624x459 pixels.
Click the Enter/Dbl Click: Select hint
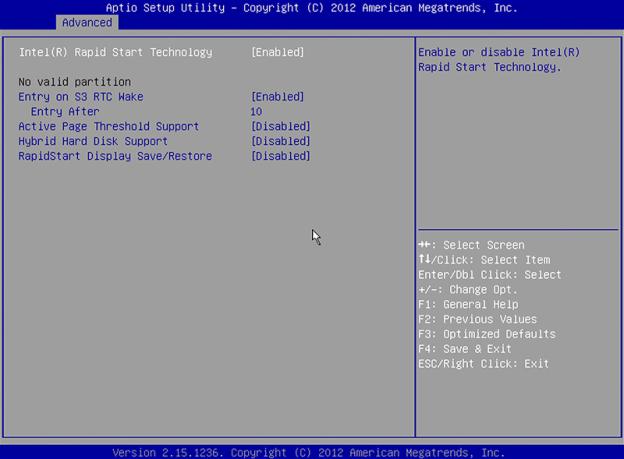point(489,275)
